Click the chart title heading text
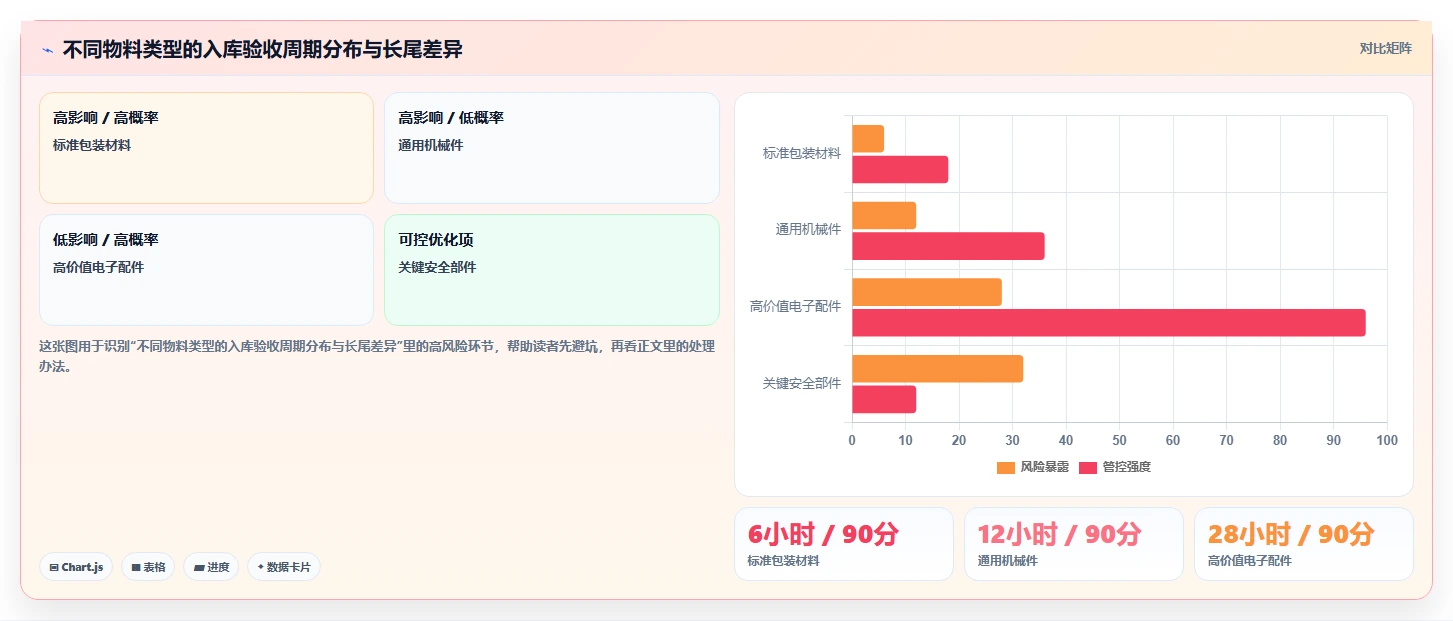 click(x=262, y=49)
